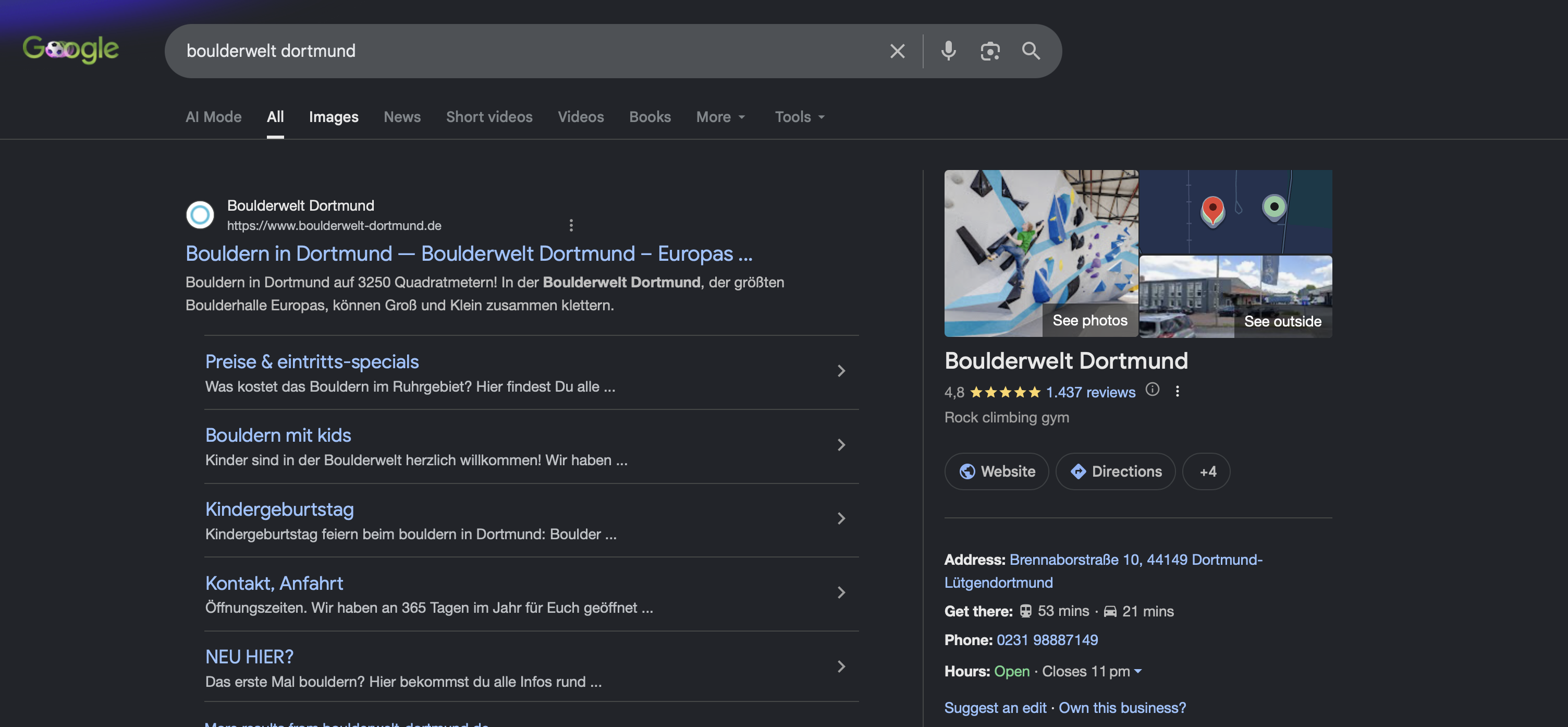
Task: Start voice search with microphone icon
Action: pos(948,51)
